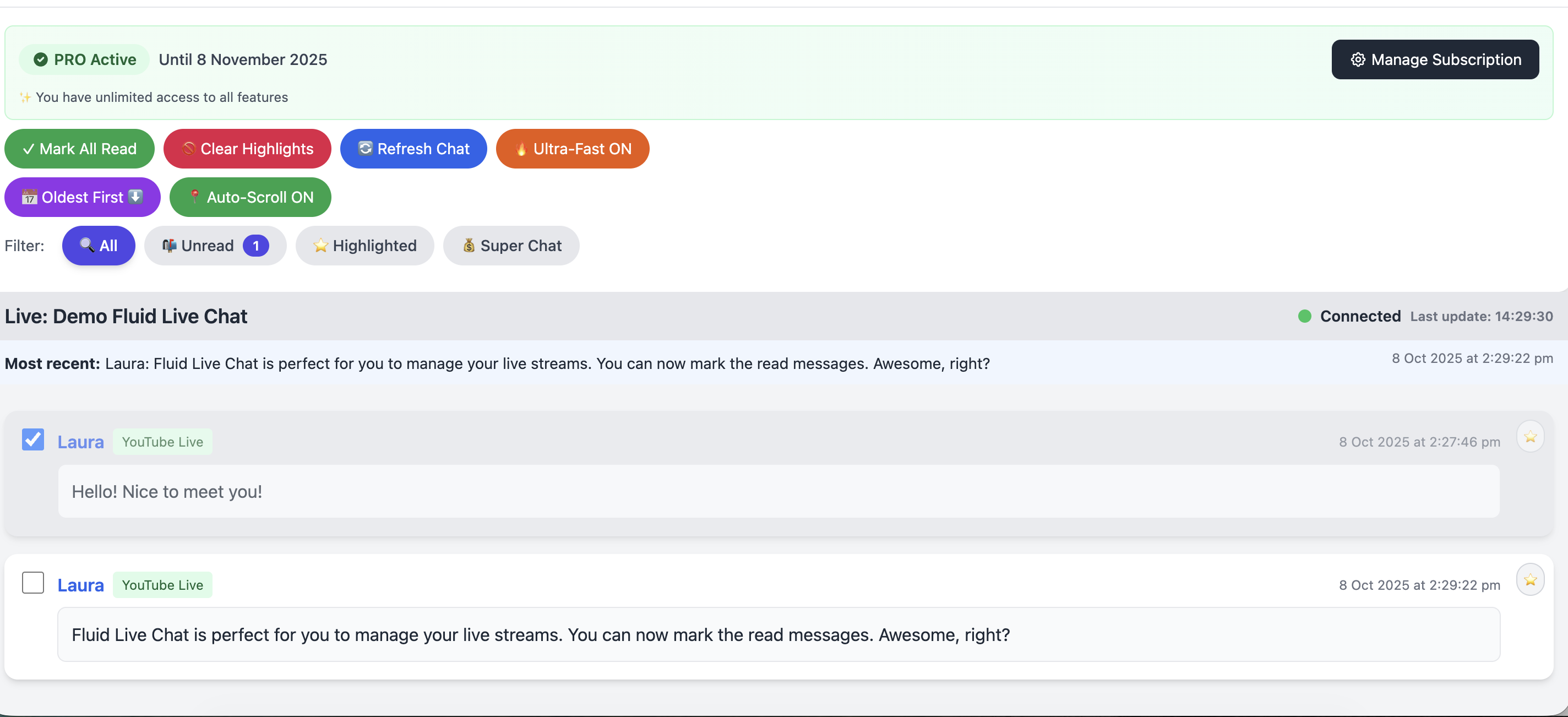
Task: Show only Highlighted messages
Action: [364, 246]
